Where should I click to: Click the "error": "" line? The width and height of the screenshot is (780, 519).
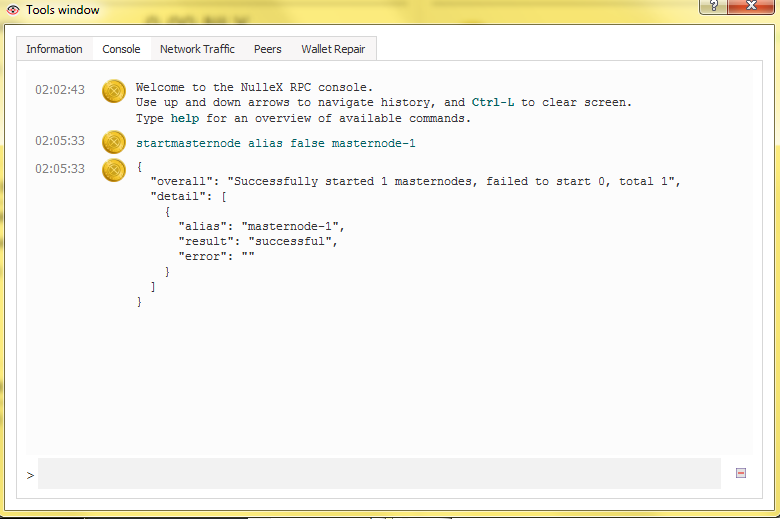[216, 256]
